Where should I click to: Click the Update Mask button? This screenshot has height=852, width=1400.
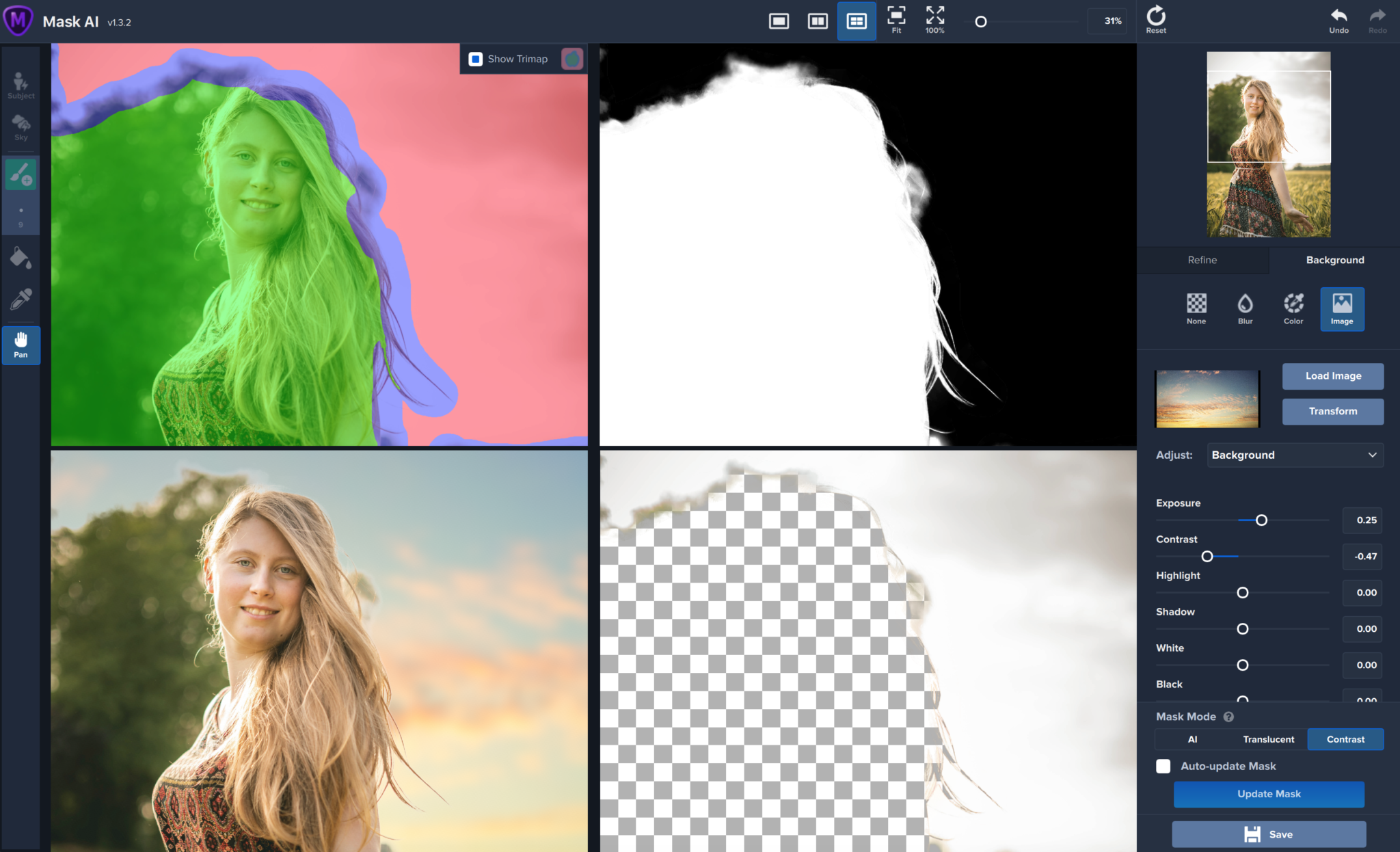click(x=1269, y=794)
